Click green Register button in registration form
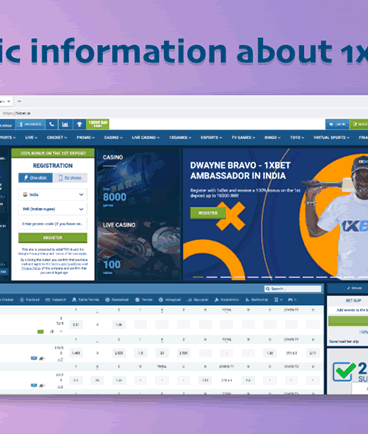 pyautogui.click(x=53, y=238)
